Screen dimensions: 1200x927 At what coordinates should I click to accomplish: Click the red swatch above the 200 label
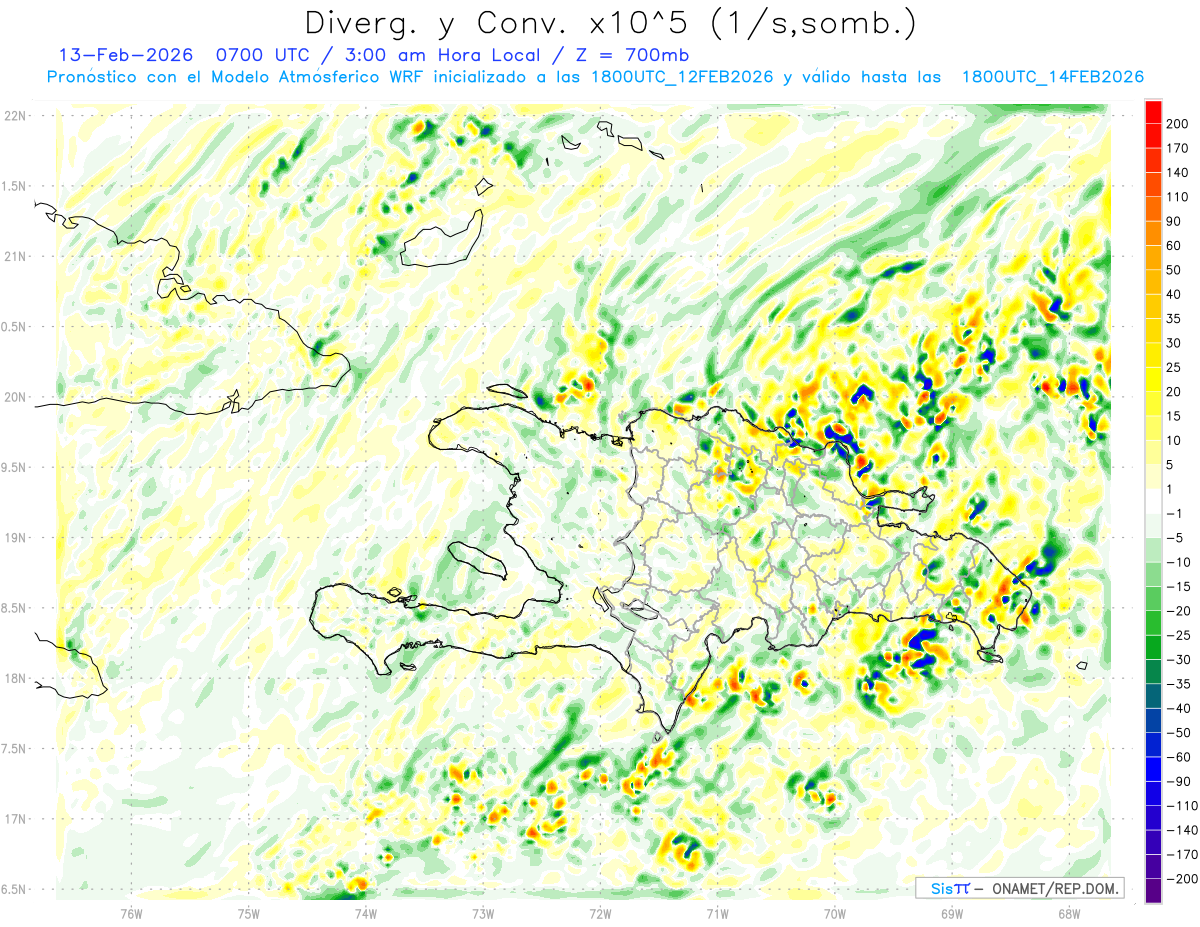pyautogui.click(x=1153, y=112)
